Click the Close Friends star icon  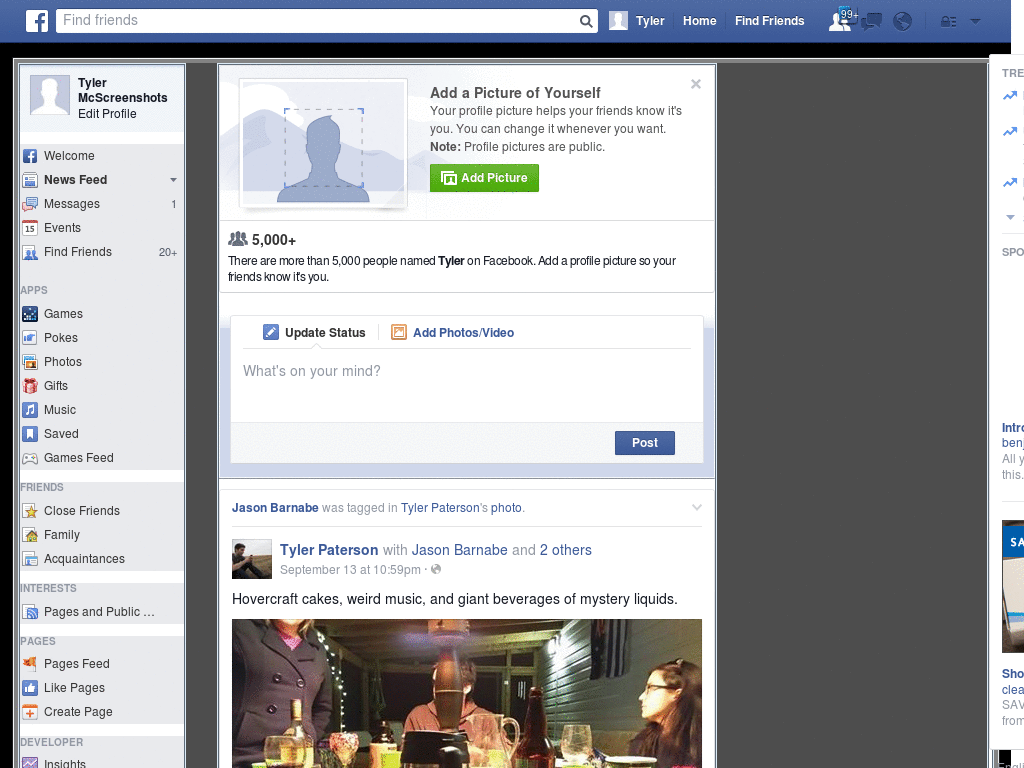(x=30, y=511)
